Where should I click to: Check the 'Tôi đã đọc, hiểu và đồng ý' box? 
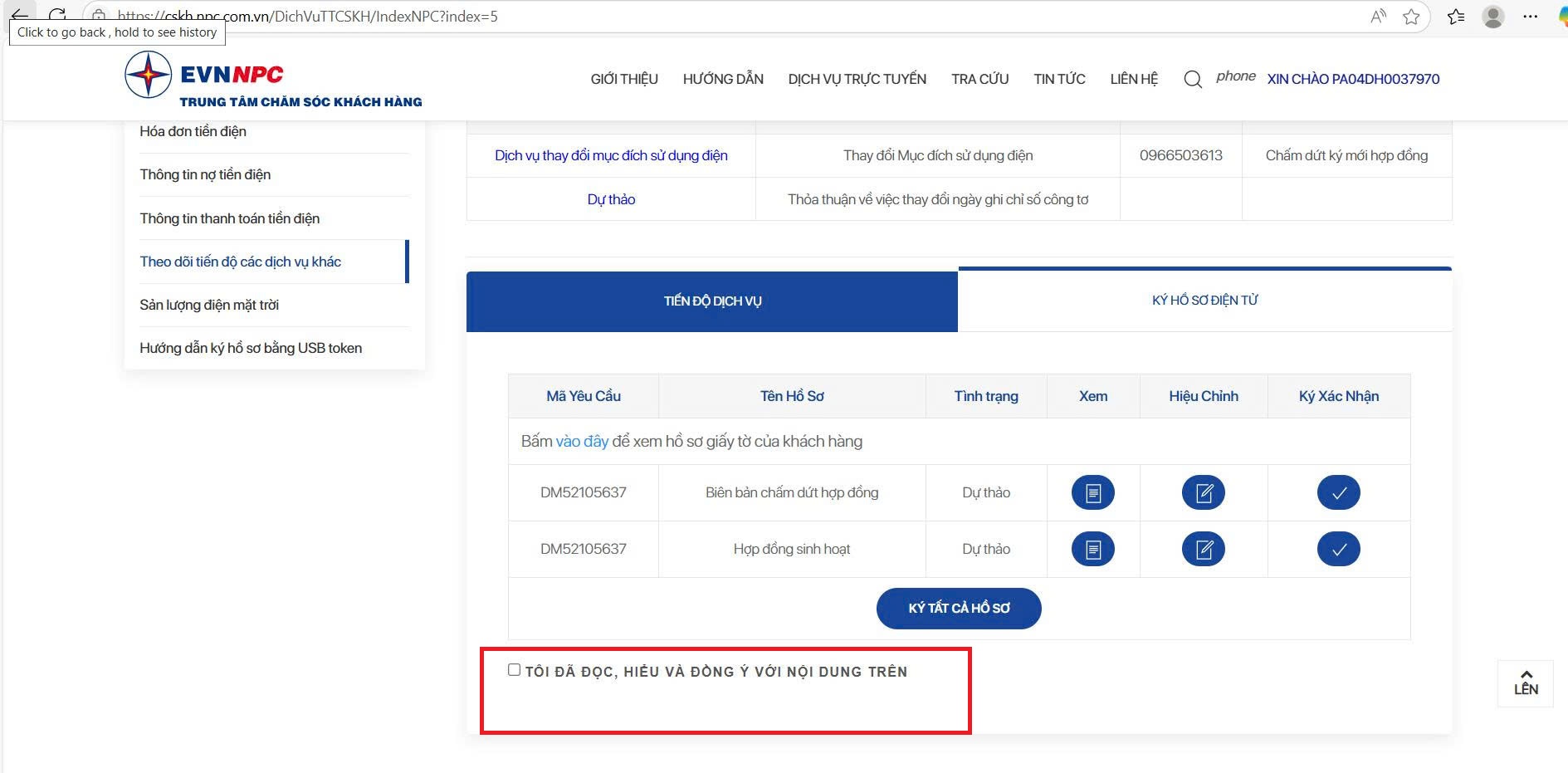tap(514, 670)
